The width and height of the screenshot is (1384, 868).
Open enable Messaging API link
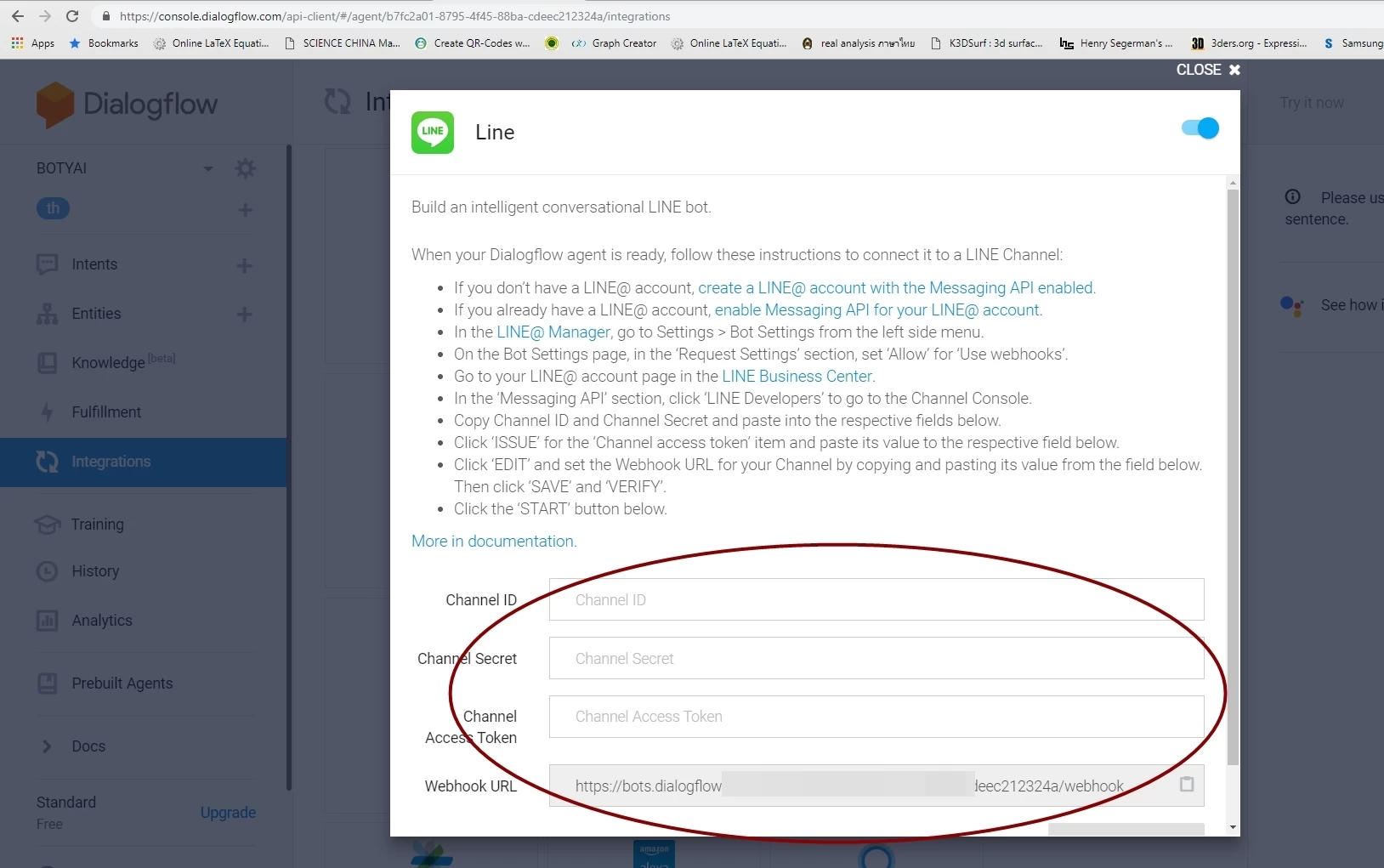click(x=878, y=310)
